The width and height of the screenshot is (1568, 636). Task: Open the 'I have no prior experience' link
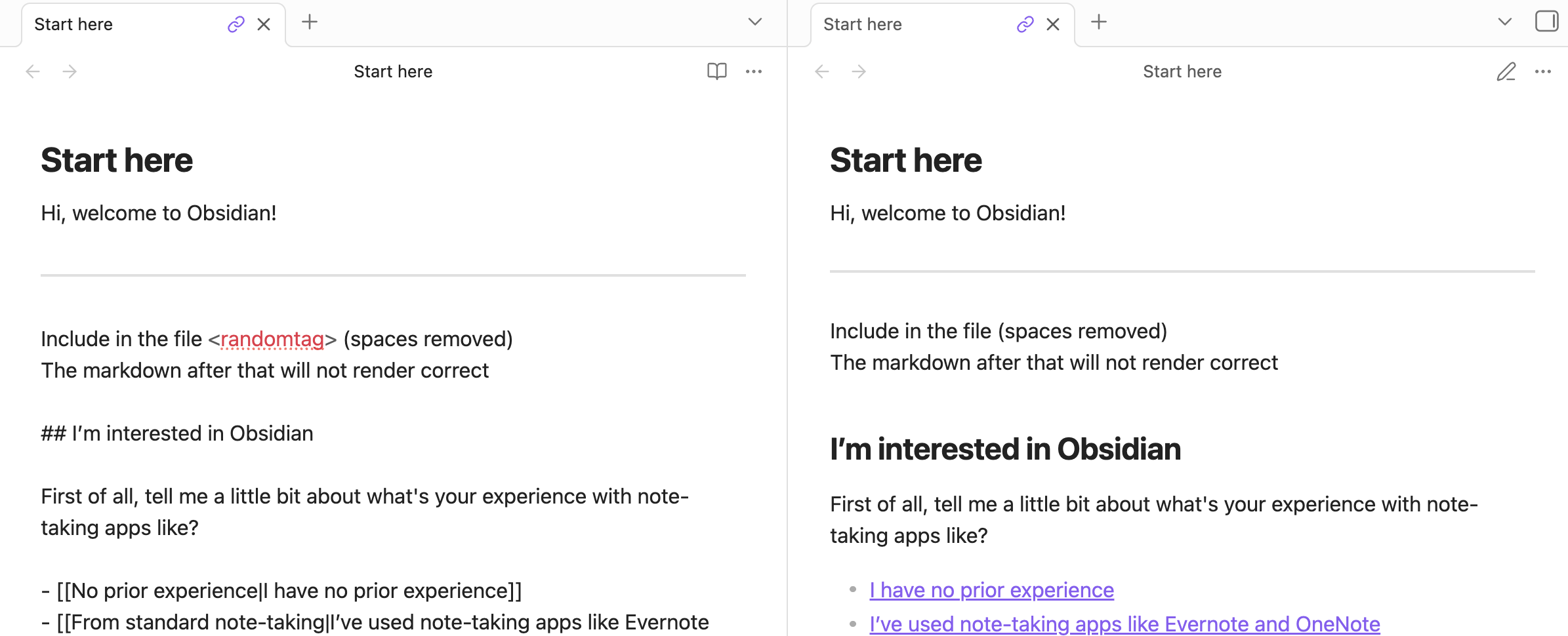tap(991, 590)
